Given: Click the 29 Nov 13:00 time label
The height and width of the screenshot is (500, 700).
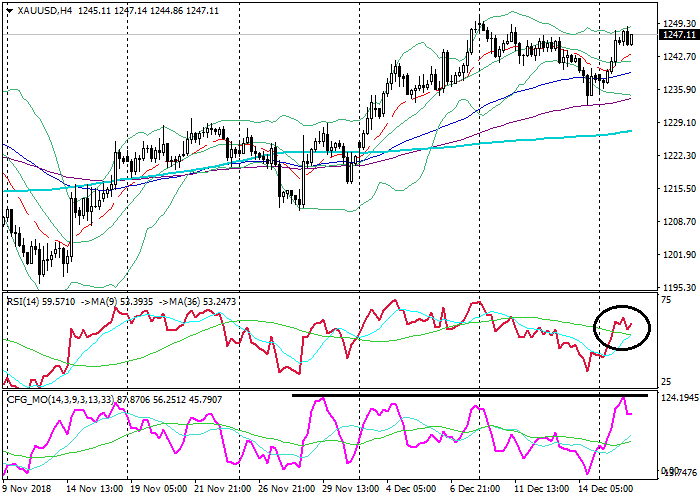Looking at the screenshot, I should [x=349, y=491].
